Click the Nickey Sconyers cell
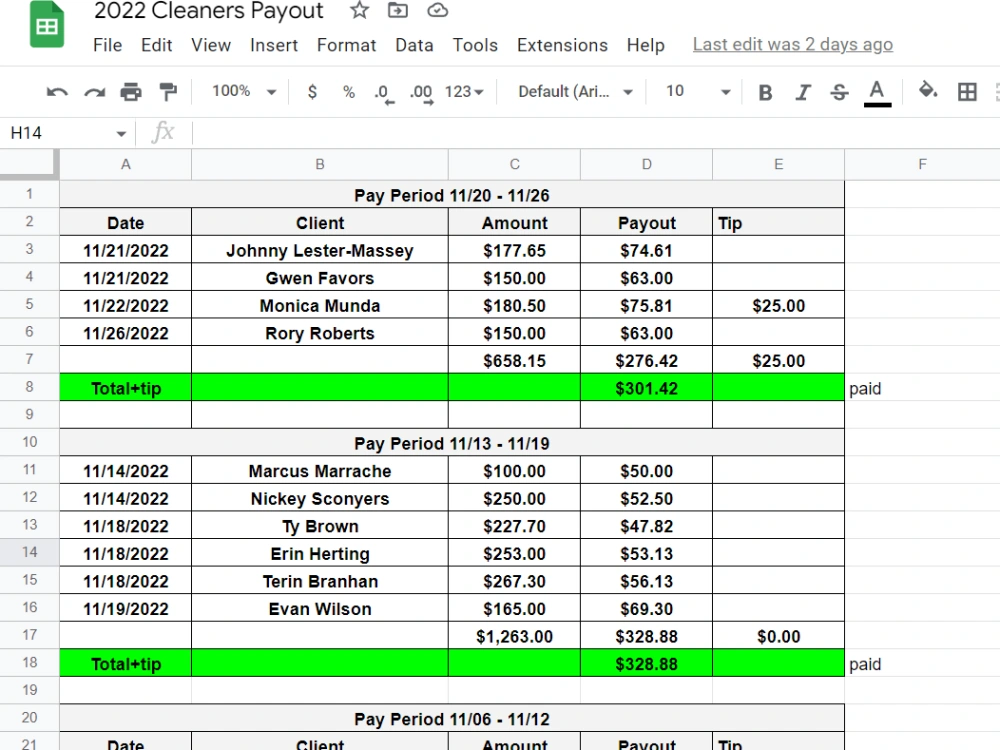The height and width of the screenshot is (750, 1000). 320,498
